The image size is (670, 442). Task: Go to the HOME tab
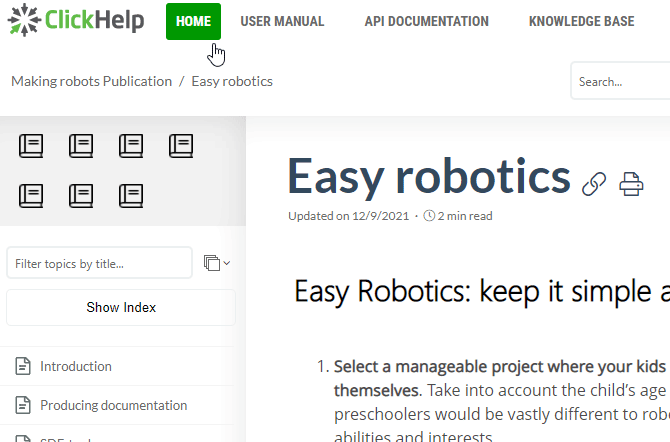coord(193,21)
